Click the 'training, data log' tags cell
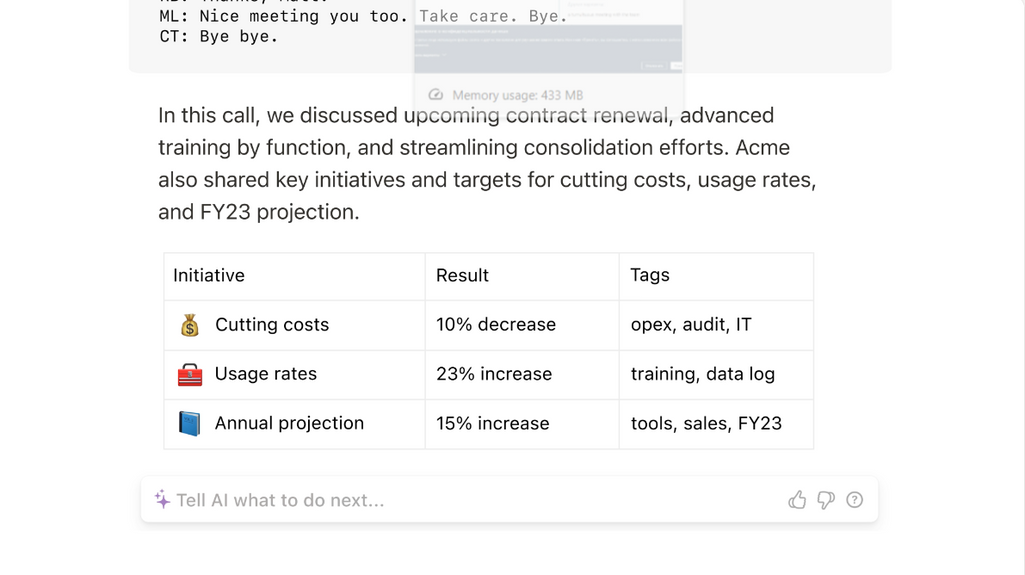 click(x=716, y=374)
